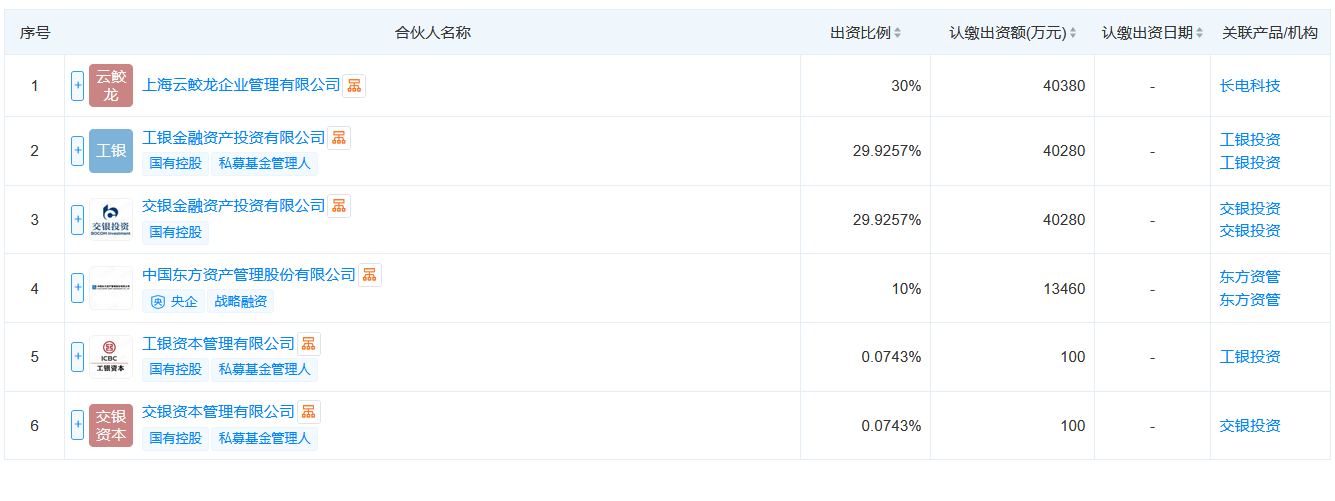Expand row 6 交银资本 plus button

(77, 425)
